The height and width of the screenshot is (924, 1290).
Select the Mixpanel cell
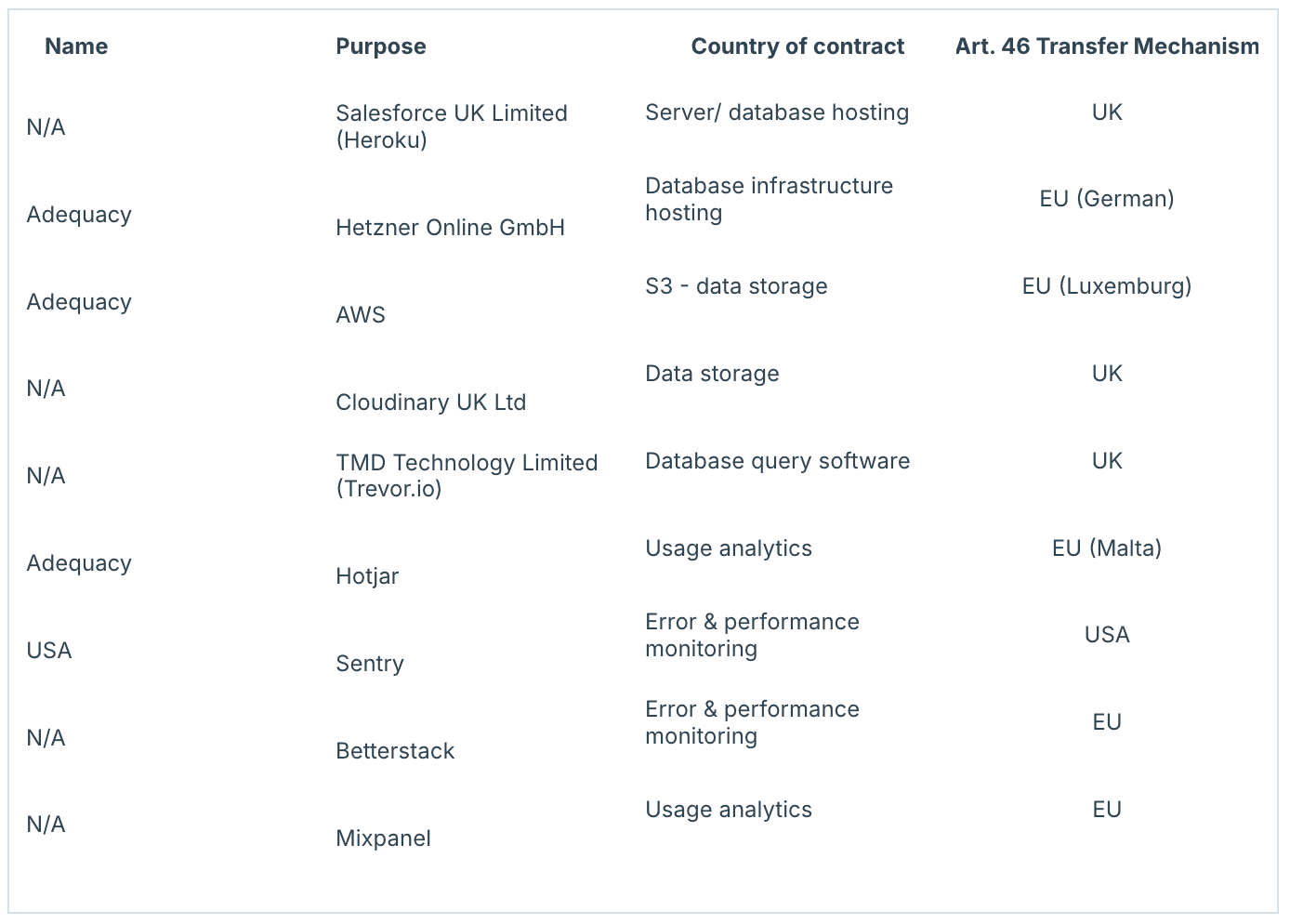tap(383, 838)
